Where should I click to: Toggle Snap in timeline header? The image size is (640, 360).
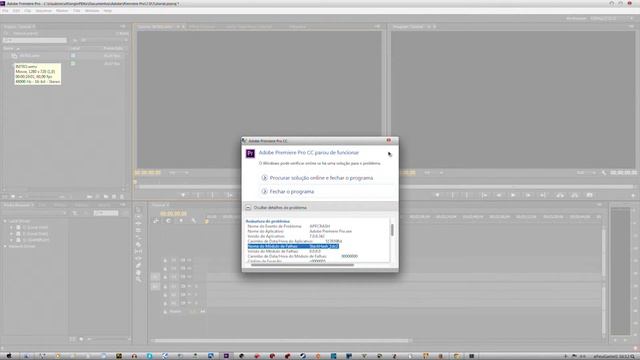click(x=168, y=221)
